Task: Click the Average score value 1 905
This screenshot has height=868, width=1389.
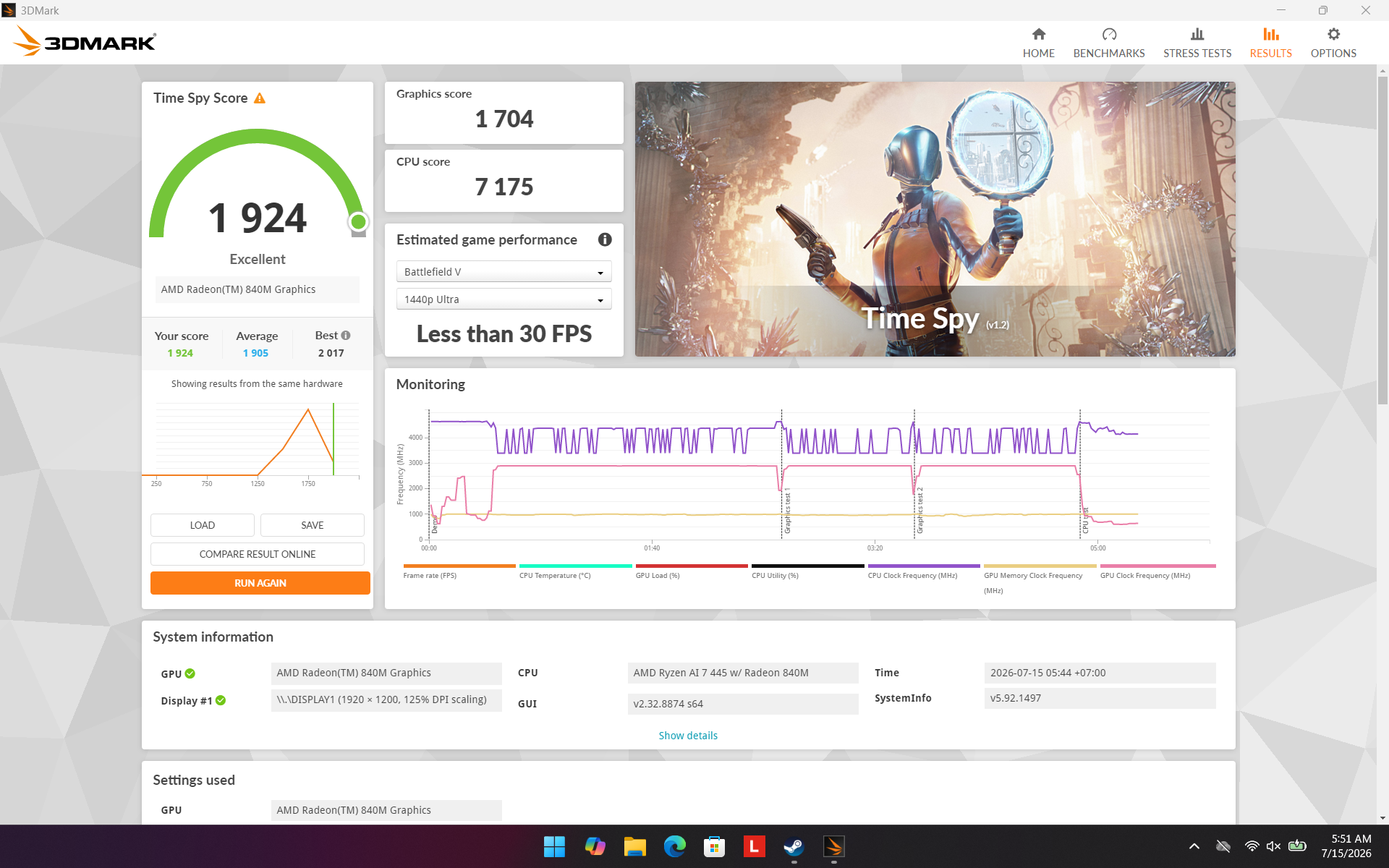Action: coord(255,353)
